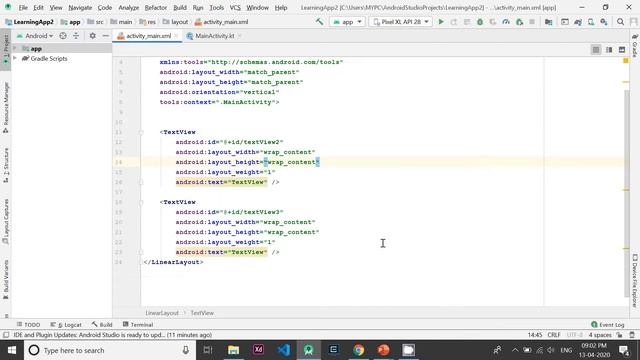Open the TODO tool window
Viewport: 640px width, 360px height.
tap(28, 324)
